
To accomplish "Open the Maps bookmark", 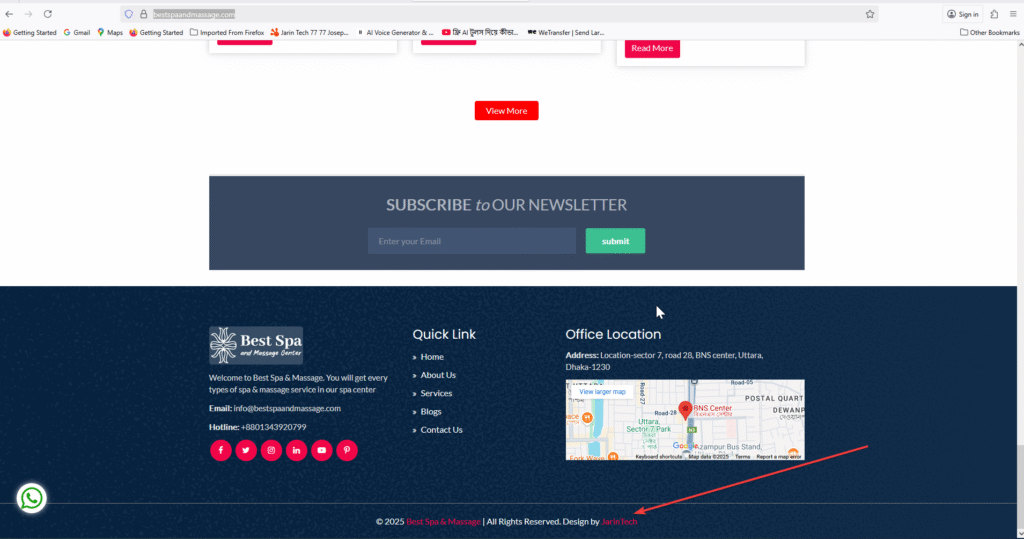I will pyautogui.click(x=109, y=32).
